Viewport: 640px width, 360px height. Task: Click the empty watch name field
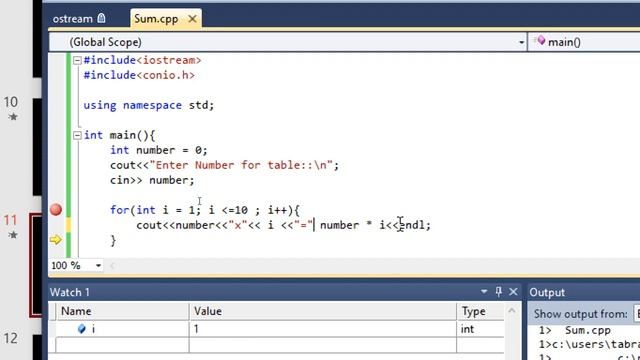coord(122,345)
